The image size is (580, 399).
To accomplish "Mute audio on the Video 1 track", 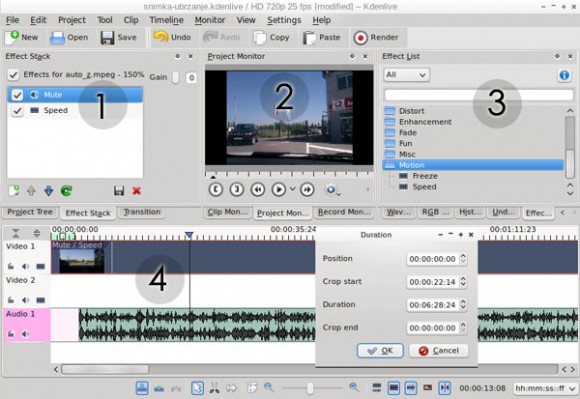I will click(25, 266).
